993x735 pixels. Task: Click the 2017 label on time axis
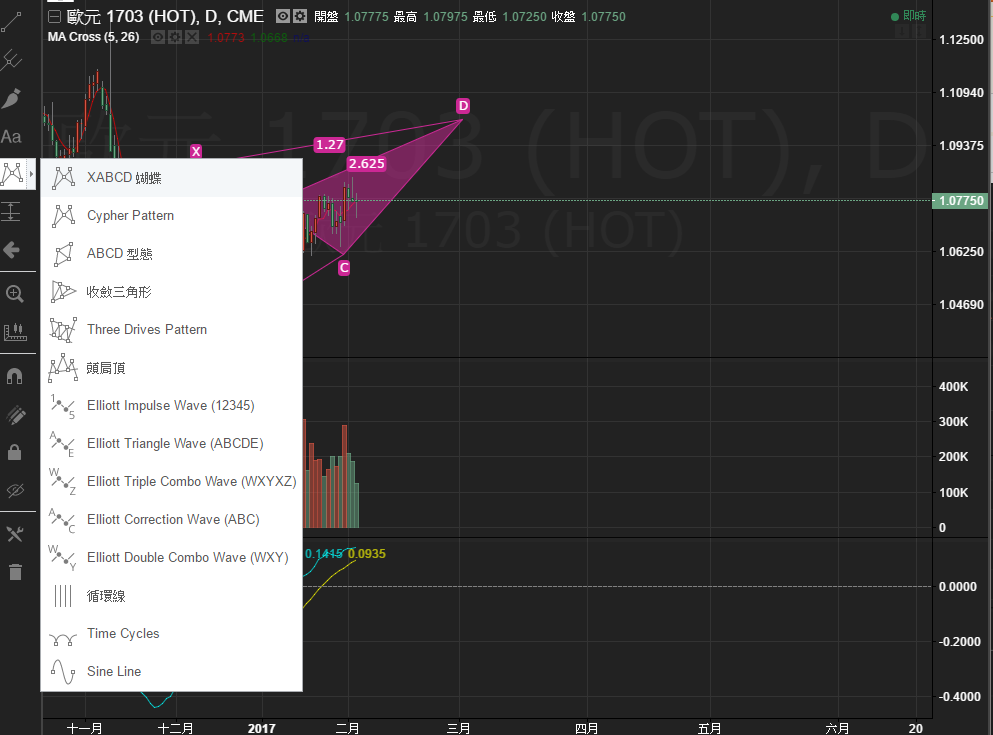pos(262,728)
